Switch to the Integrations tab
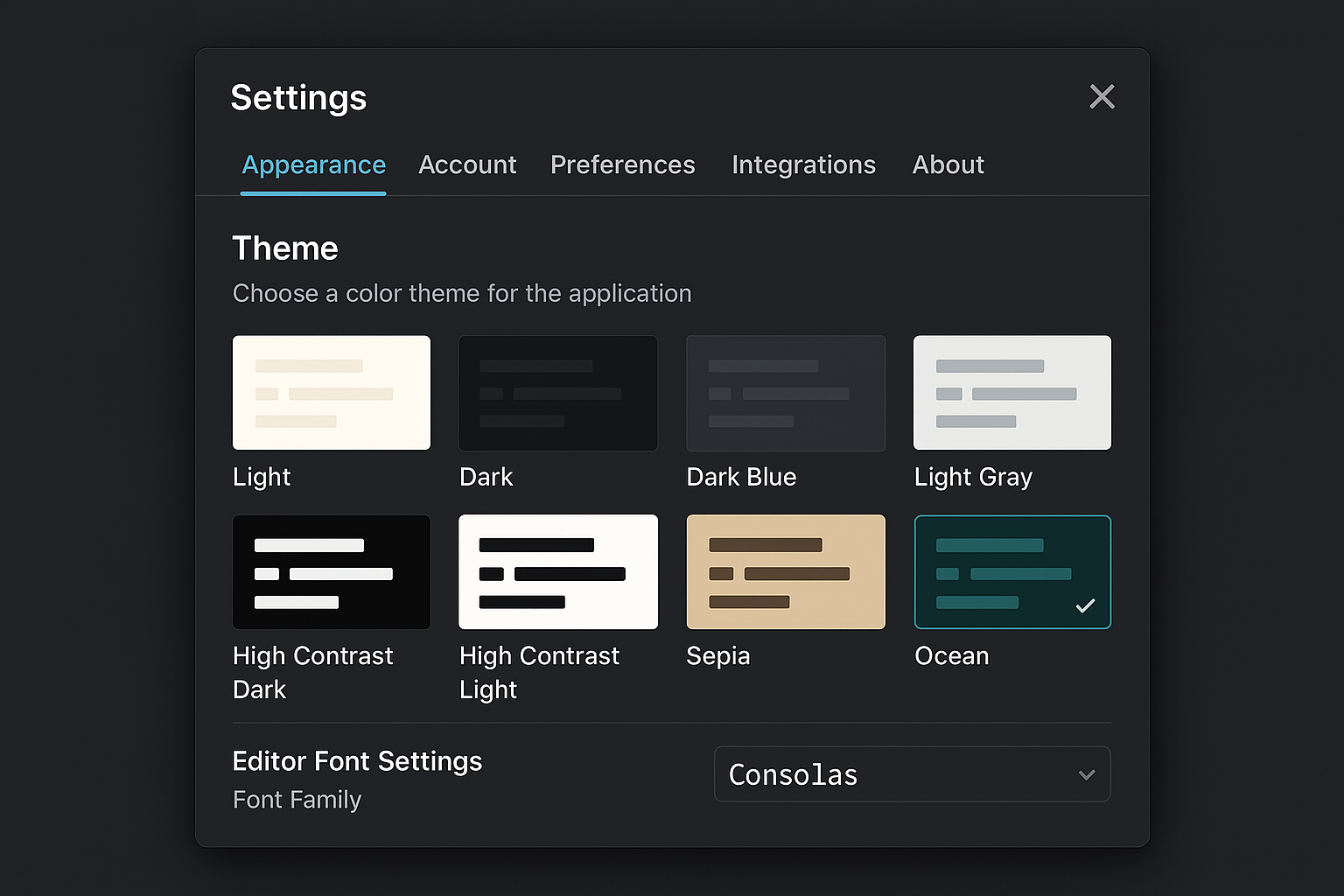 [803, 164]
